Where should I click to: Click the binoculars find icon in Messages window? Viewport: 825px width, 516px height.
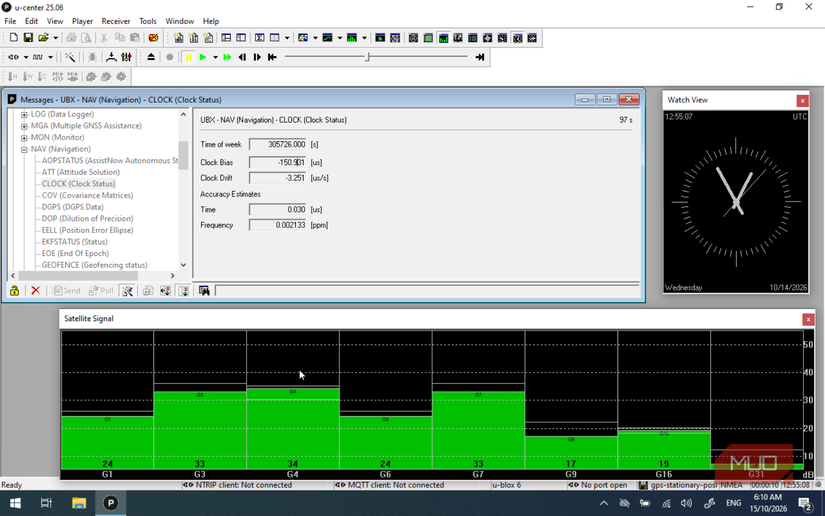[x=204, y=291]
